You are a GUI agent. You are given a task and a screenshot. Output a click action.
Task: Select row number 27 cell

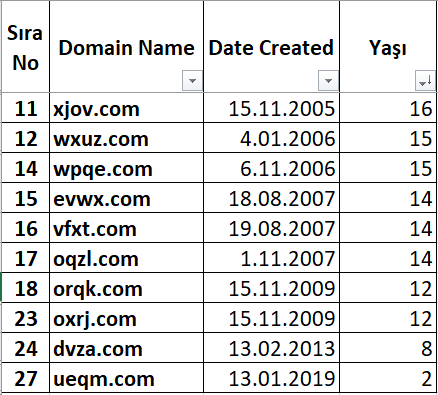pos(25,378)
